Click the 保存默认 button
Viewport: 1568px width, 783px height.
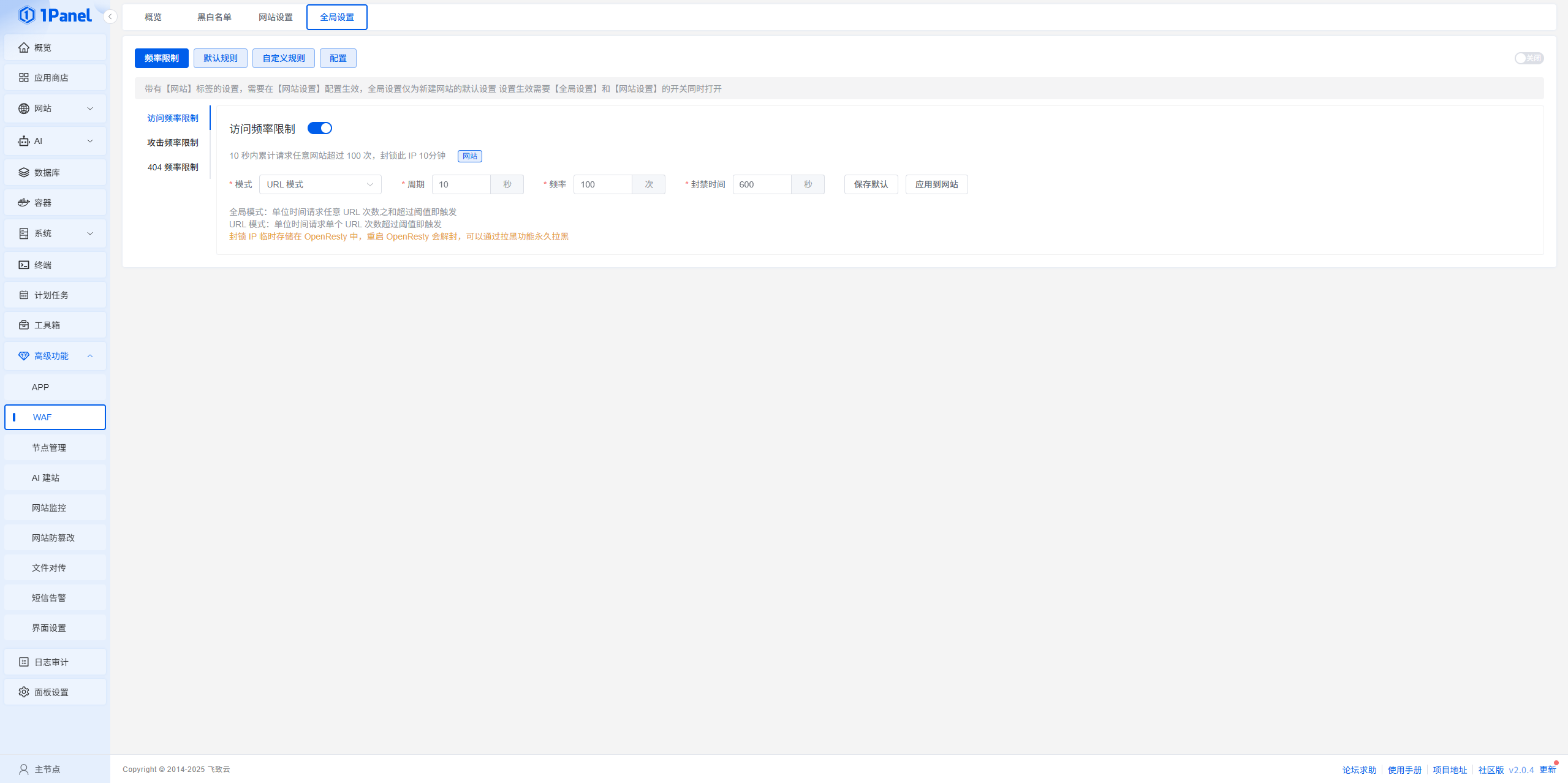(x=870, y=184)
